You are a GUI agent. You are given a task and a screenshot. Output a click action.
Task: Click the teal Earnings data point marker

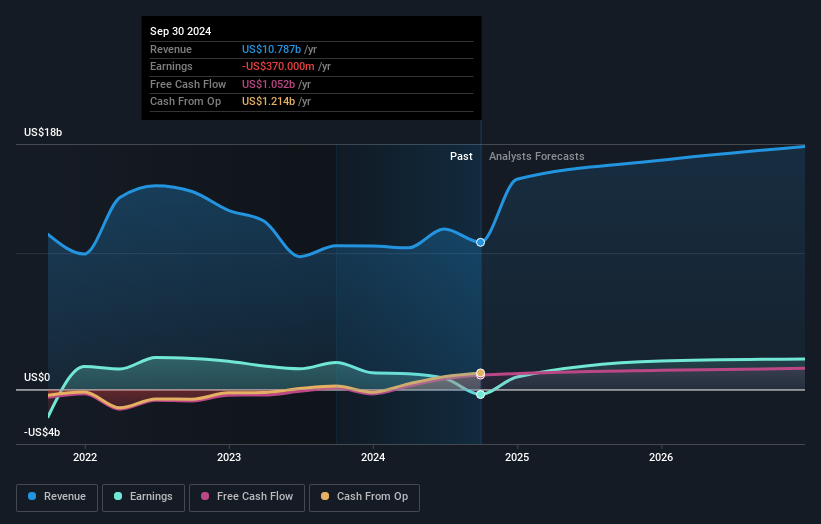coord(480,394)
